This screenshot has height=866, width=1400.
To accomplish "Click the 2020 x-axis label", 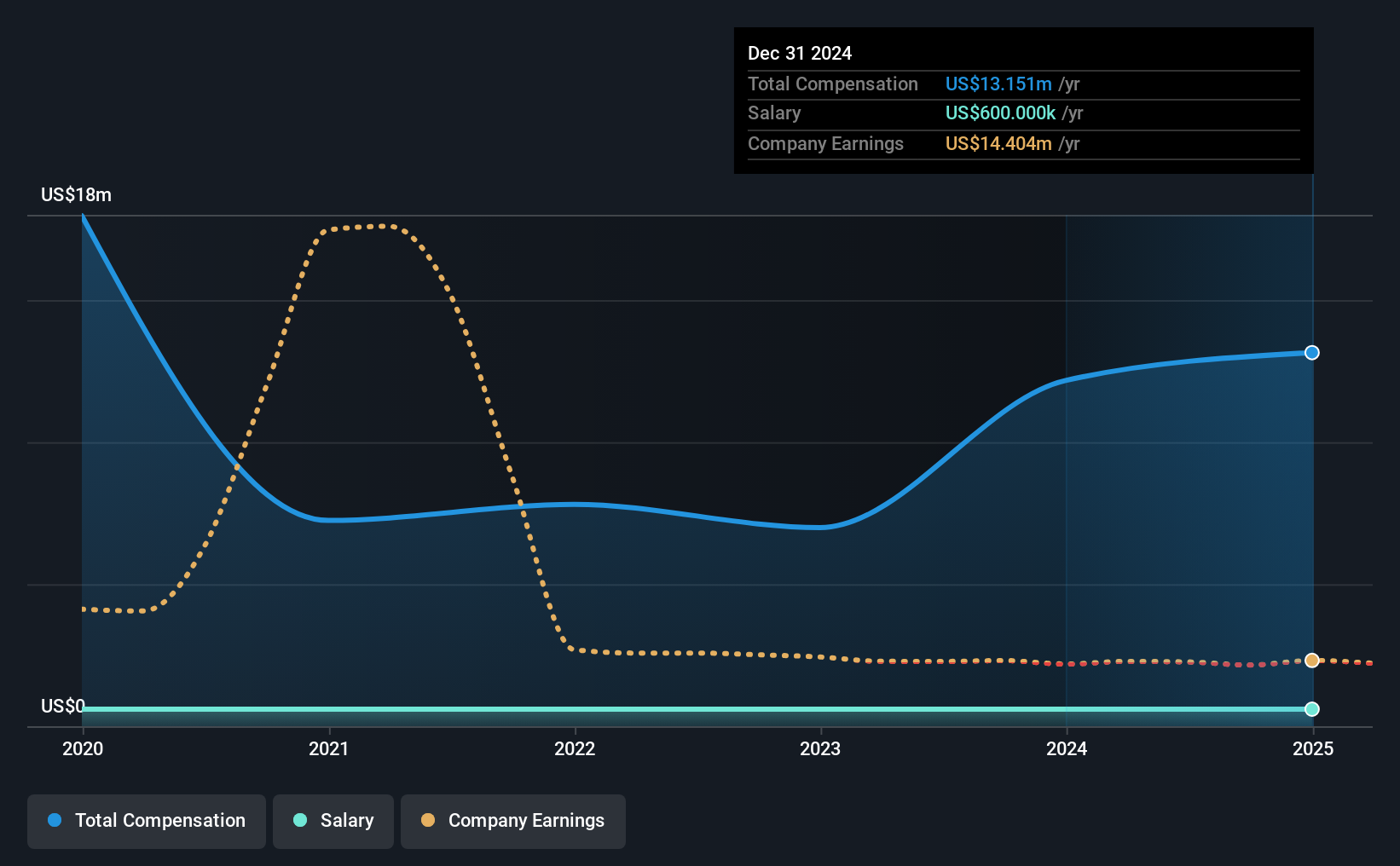I will coord(83,748).
